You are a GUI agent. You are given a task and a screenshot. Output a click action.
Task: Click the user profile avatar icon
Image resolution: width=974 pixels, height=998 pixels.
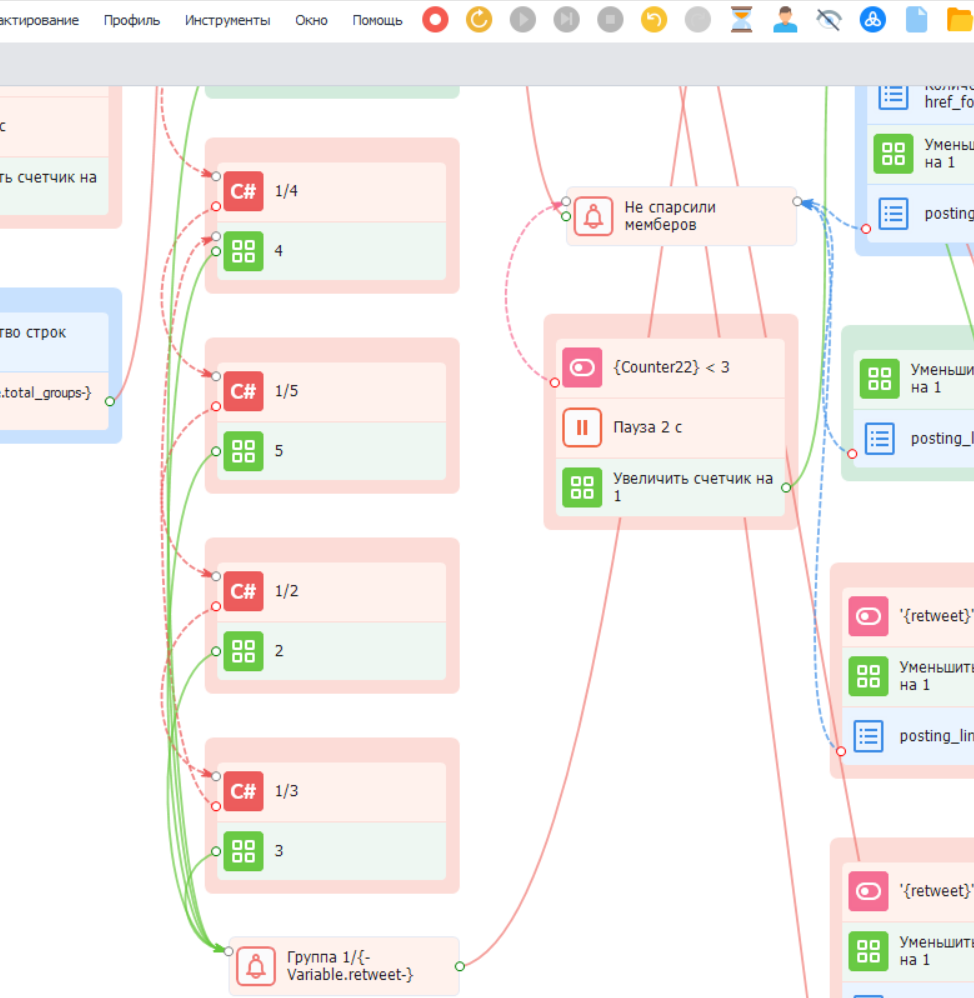click(x=785, y=19)
